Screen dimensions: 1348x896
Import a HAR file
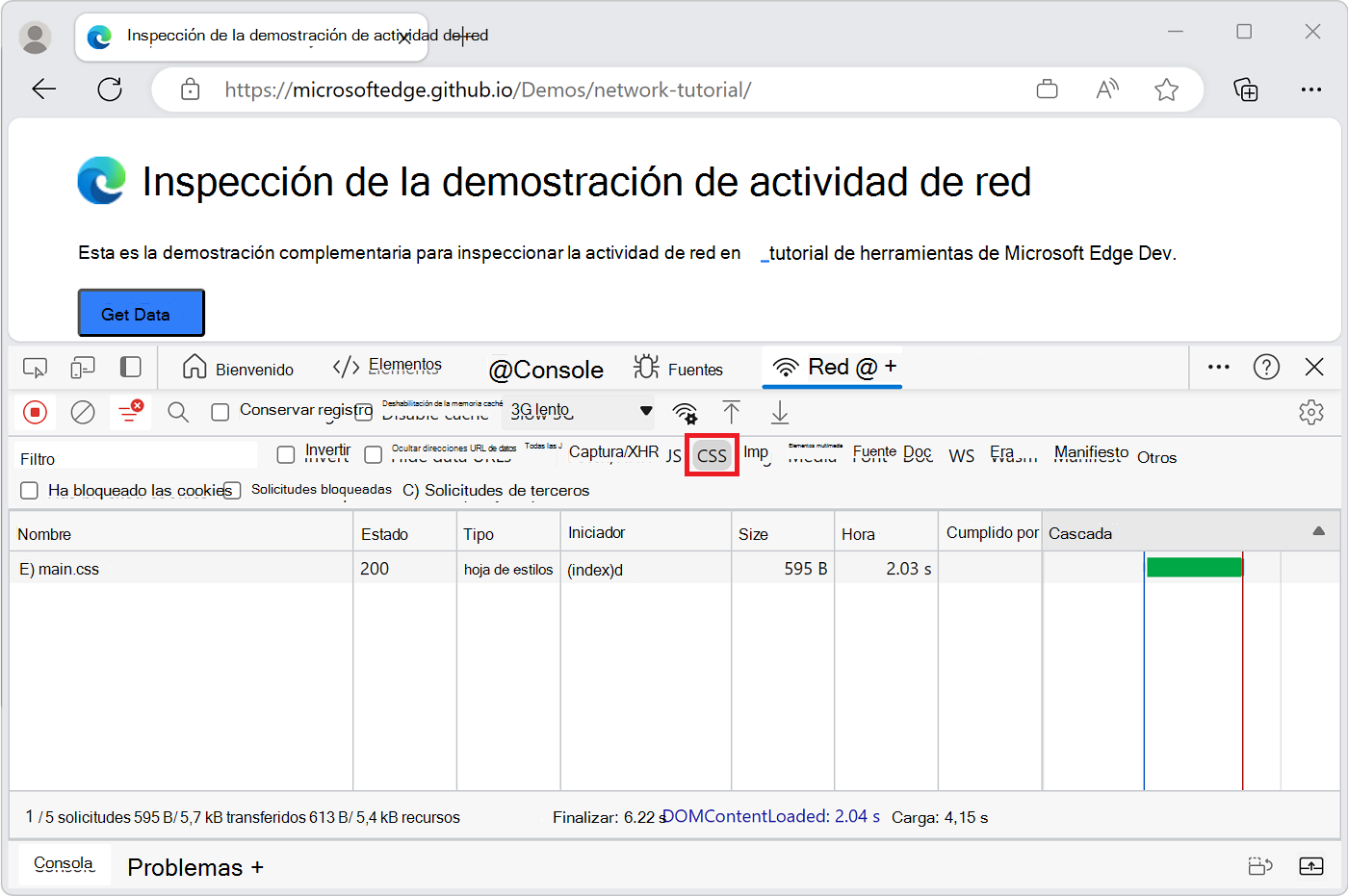coord(732,412)
